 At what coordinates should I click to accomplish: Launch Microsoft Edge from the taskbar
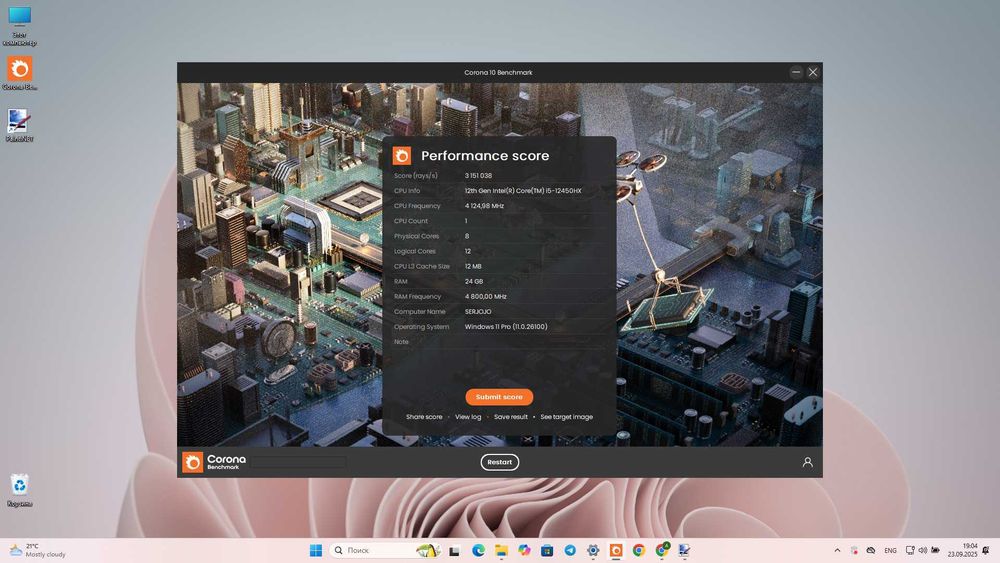click(x=478, y=550)
